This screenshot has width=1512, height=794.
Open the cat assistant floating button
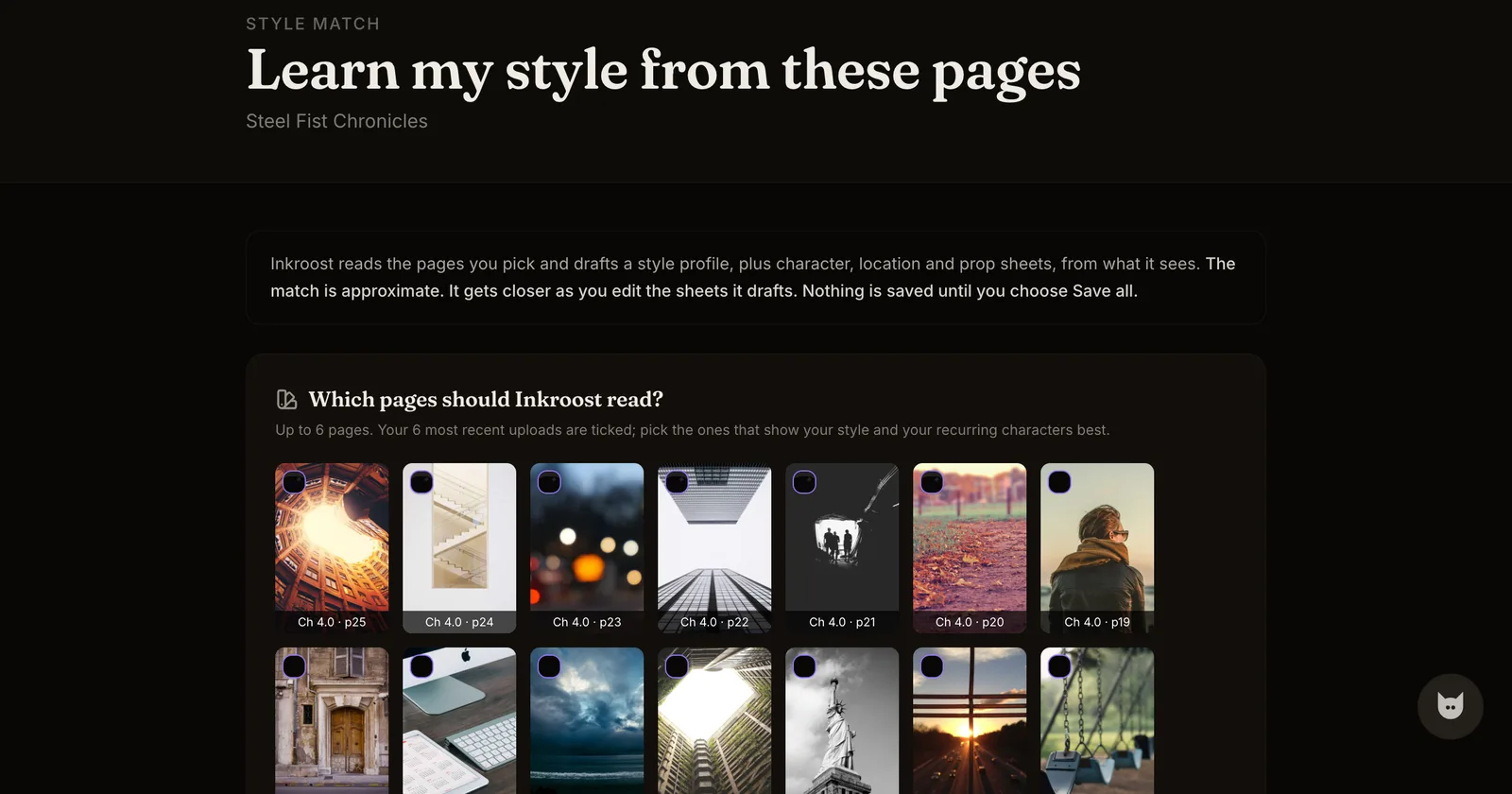1450,706
